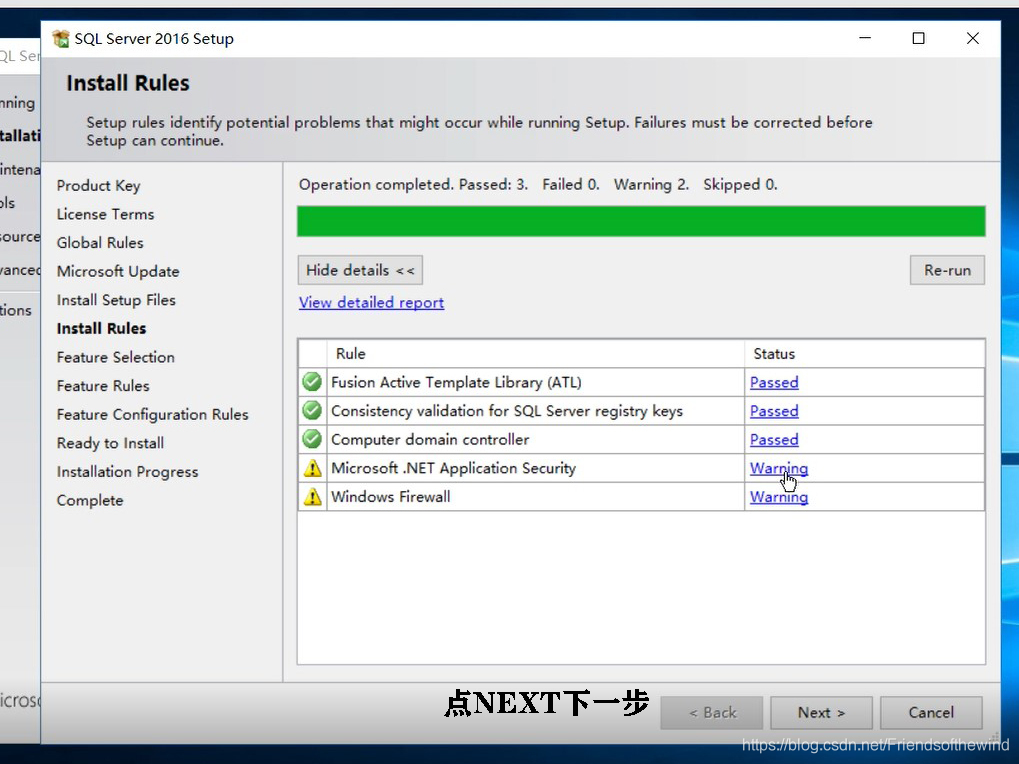Click the Consistency validation for SQL Server text
The width and height of the screenshot is (1019, 764).
pyautogui.click(x=507, y=411)
